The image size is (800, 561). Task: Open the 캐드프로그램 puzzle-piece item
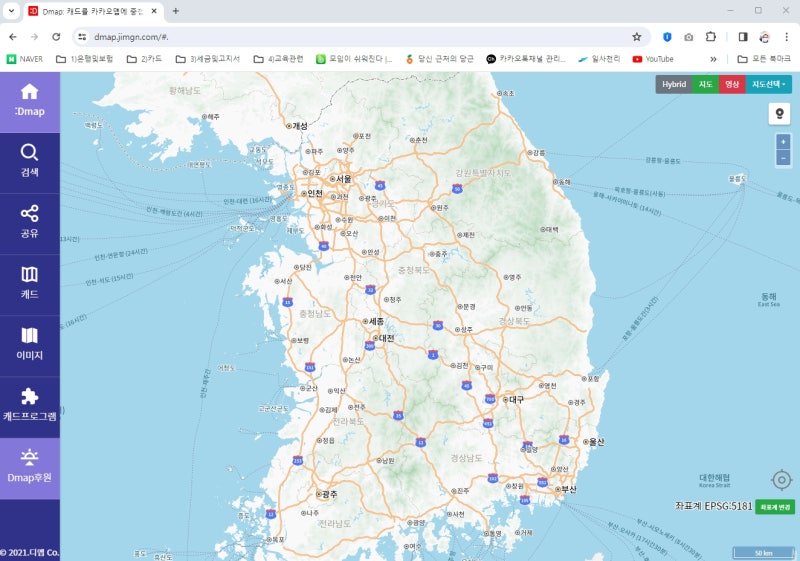pyautogui.click(x=30, y=406)
